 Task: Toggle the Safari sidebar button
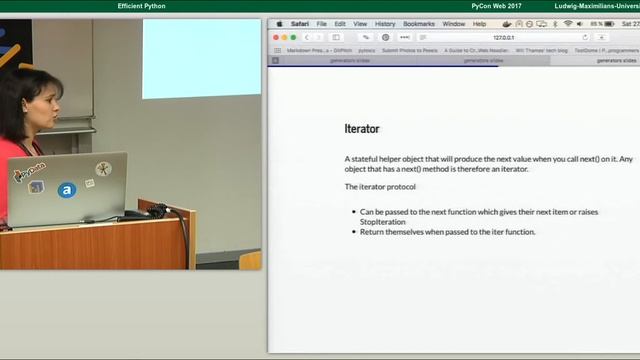[336, 38]
